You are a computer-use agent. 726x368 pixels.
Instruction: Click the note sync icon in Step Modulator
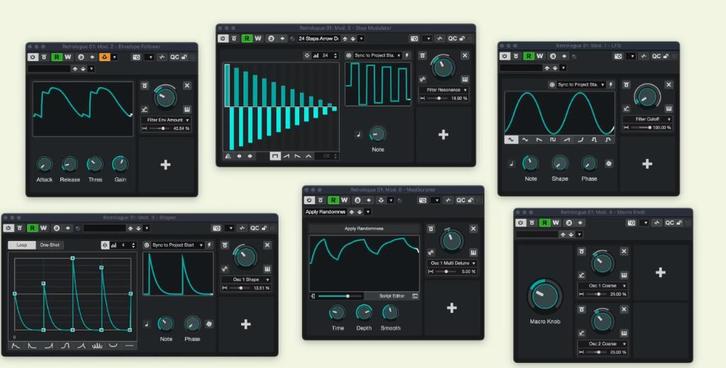click(x=358, y=135)
